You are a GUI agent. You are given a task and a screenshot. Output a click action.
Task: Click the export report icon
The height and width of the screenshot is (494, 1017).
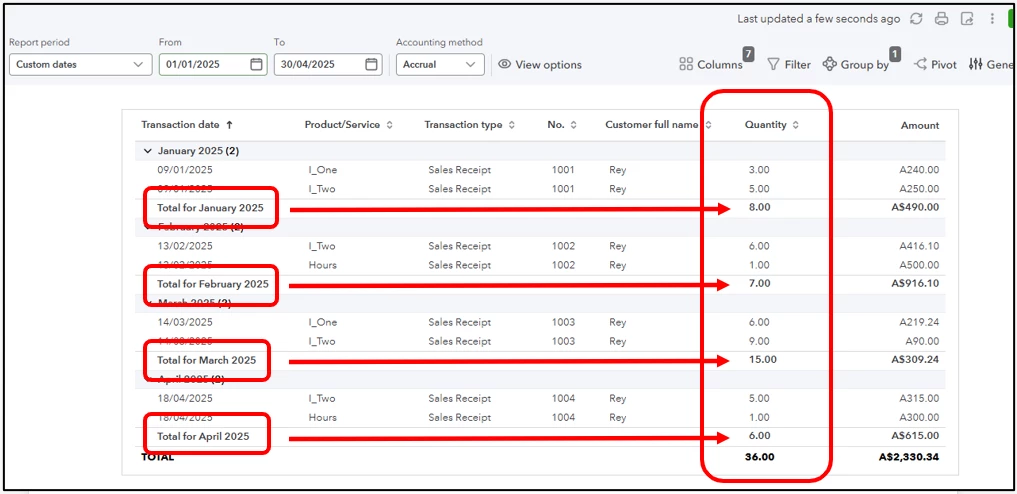click(x=967, y=19)
